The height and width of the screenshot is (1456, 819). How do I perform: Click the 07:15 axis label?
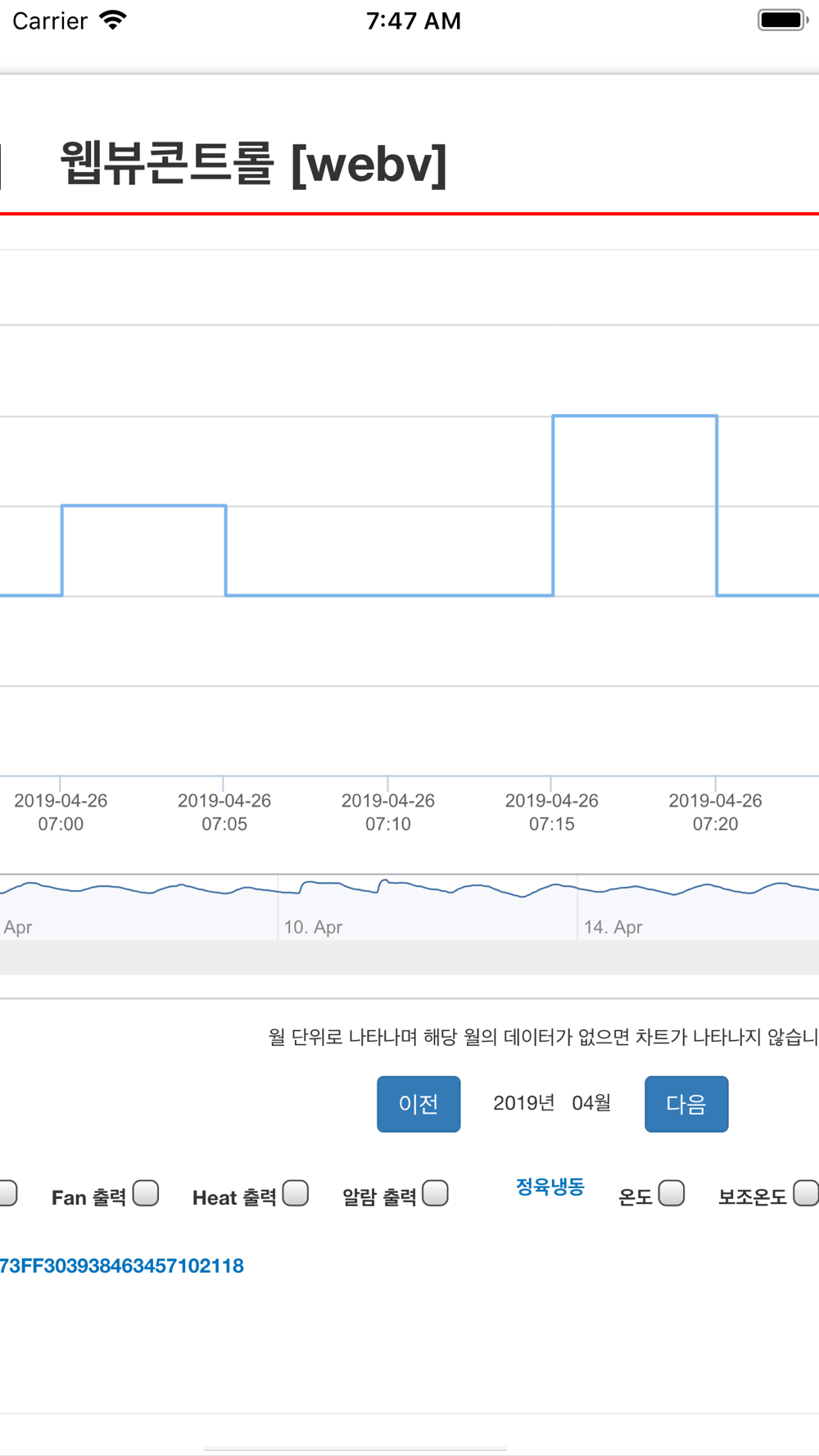552,812
